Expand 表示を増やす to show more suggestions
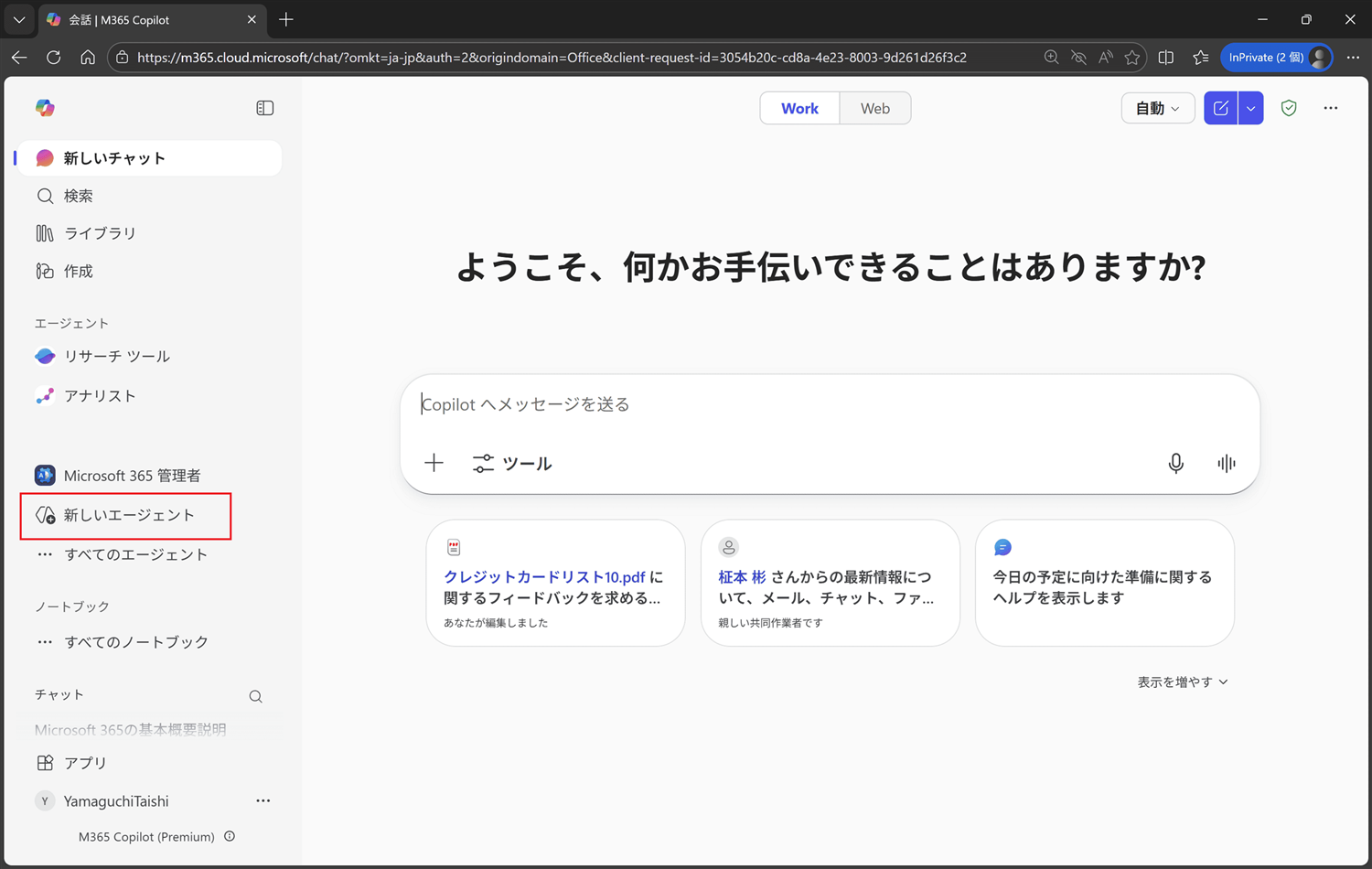 [1183, 682]
